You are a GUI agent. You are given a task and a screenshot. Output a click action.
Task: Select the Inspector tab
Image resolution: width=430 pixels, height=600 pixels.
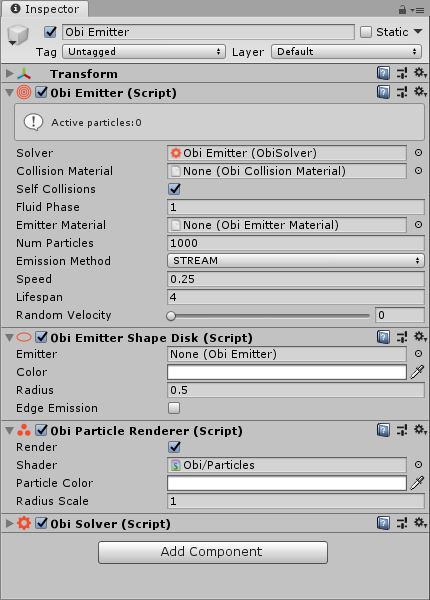pos(45,9)
